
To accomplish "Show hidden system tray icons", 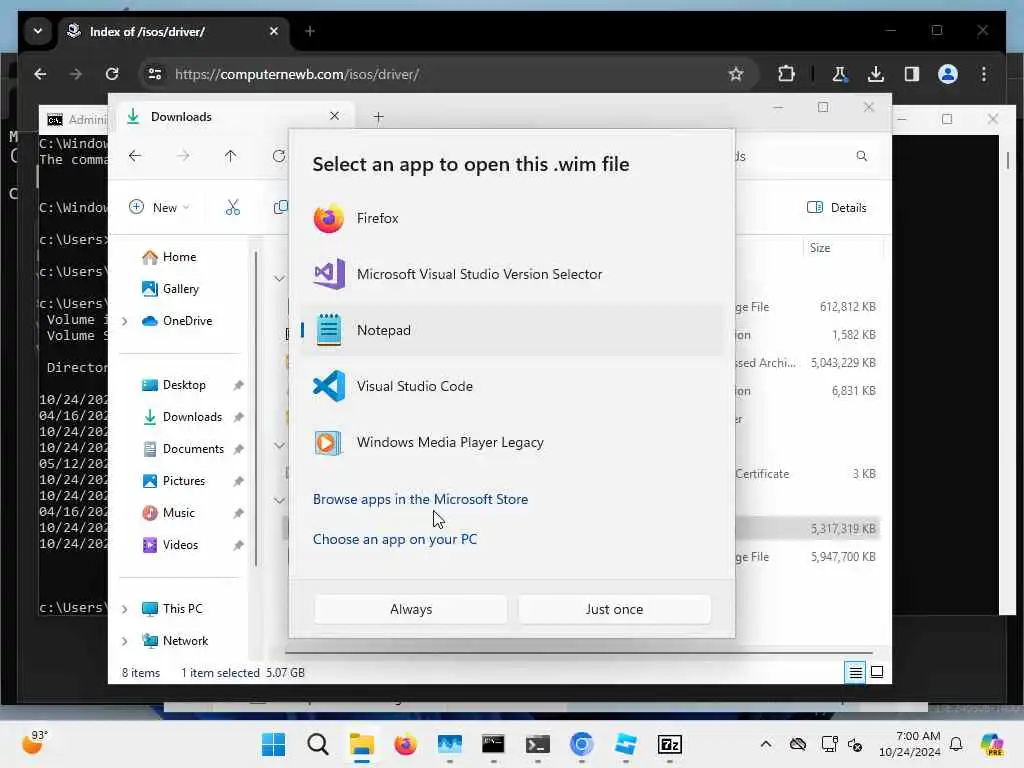I will (x=765, y=744).
